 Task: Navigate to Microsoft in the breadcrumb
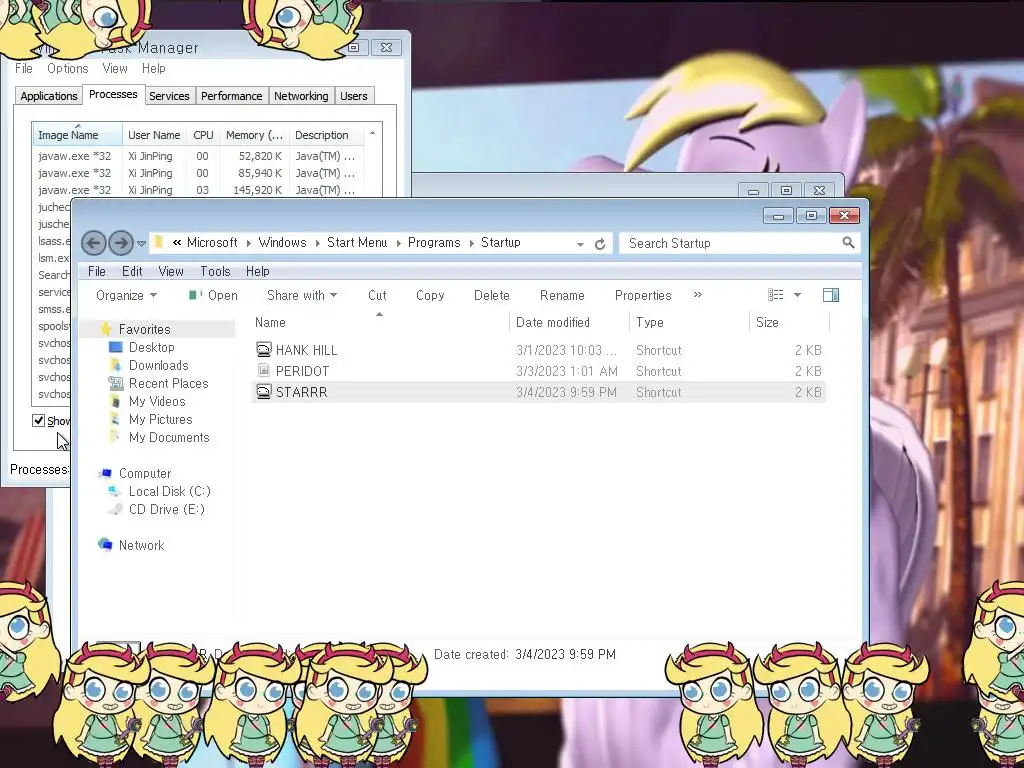(212, 242)
